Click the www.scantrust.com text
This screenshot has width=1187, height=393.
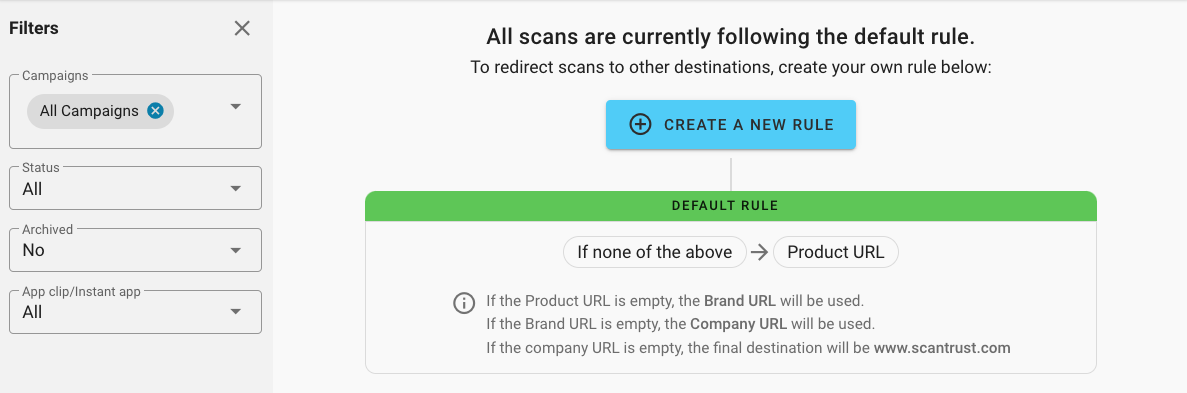pyautogui.click(x=942, y=348)
